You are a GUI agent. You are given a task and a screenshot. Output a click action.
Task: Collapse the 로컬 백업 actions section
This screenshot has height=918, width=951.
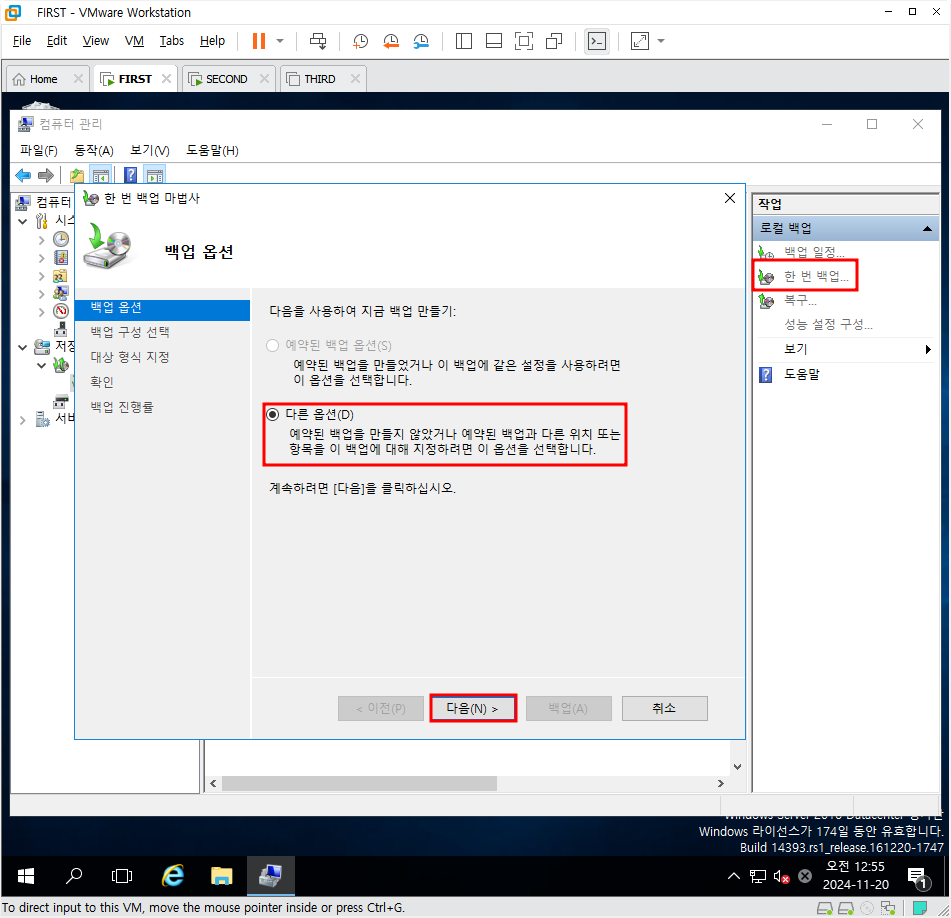(x=927, y=229)
